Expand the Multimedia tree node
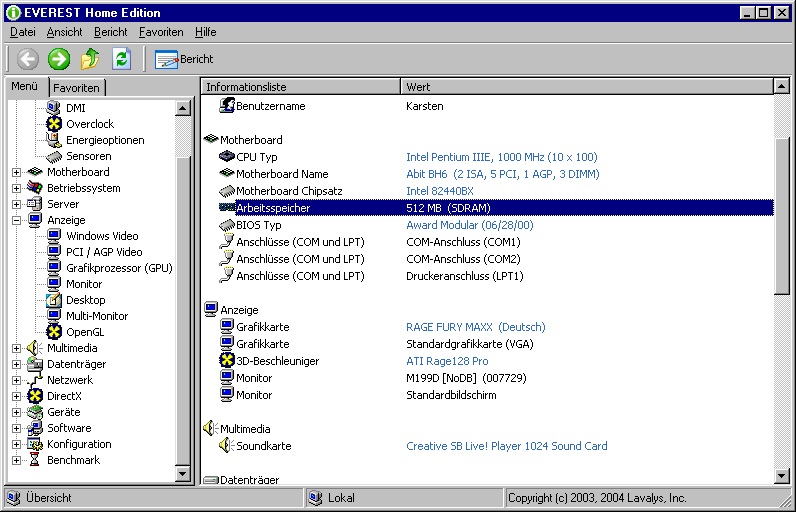 point(16,349)
